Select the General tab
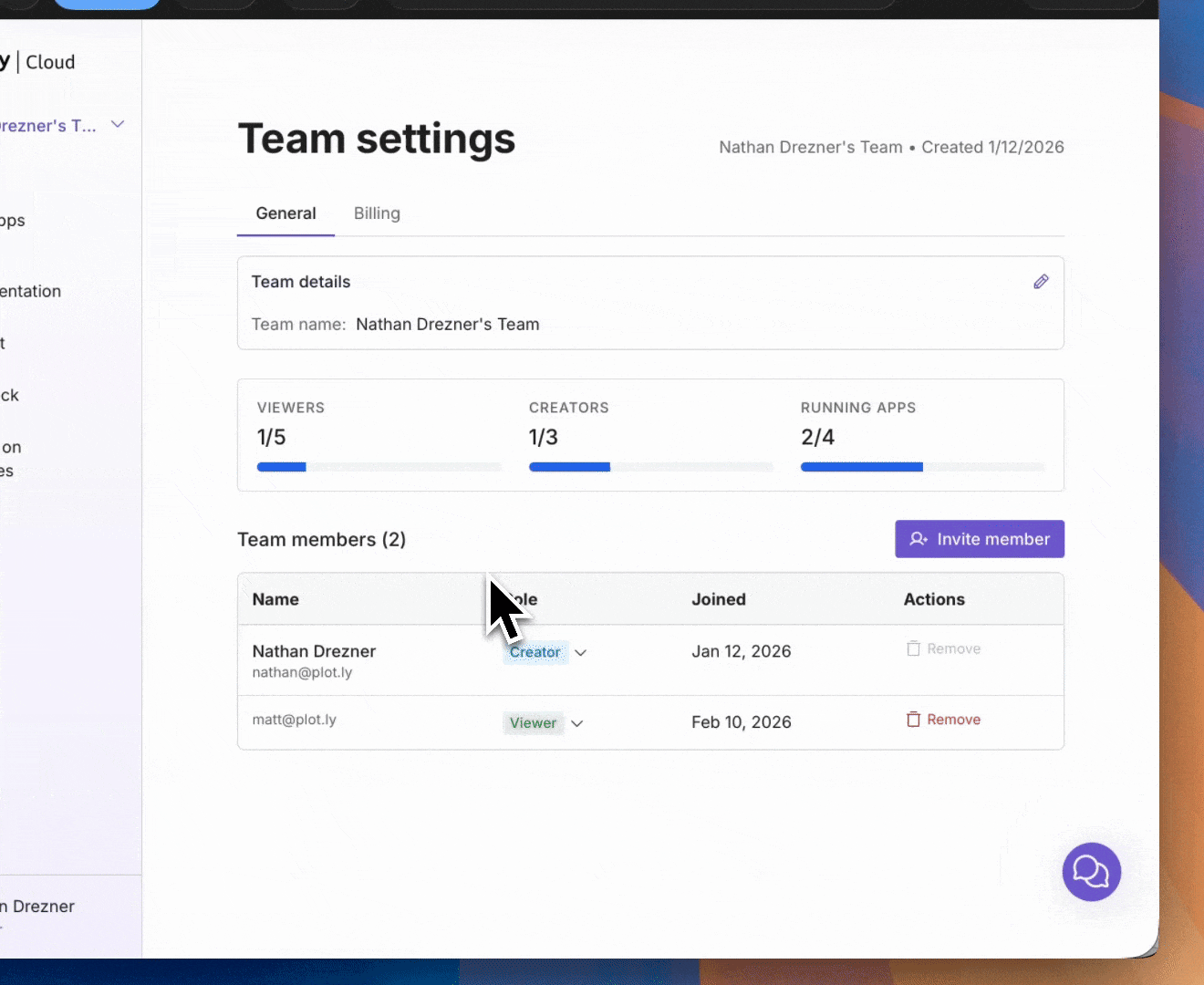Image resolution: width=1204 pixels, height=985 pixels. click(x=285, y=213)
